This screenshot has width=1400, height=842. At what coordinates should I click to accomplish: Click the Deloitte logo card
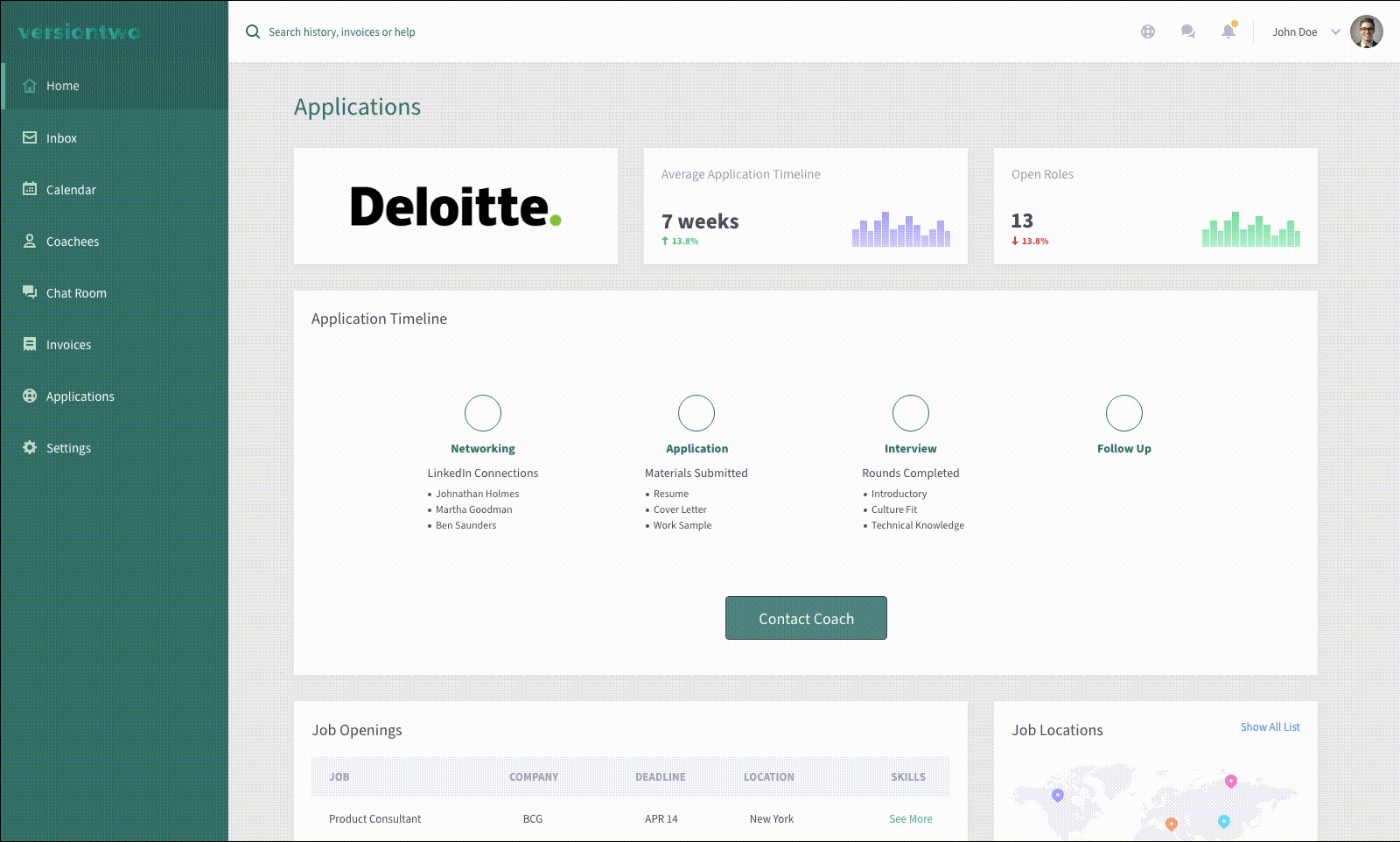456,206
